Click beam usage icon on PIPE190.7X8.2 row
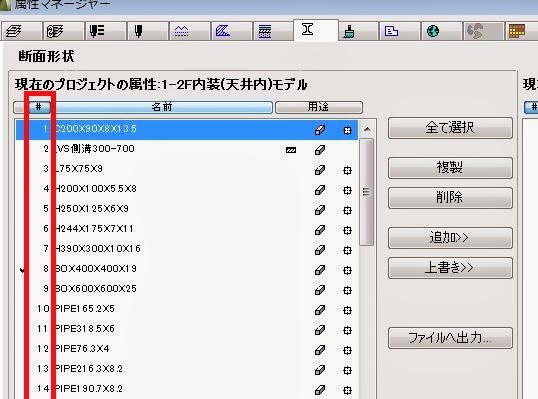This screenshot has height=399, width=538. click(320, 390)
